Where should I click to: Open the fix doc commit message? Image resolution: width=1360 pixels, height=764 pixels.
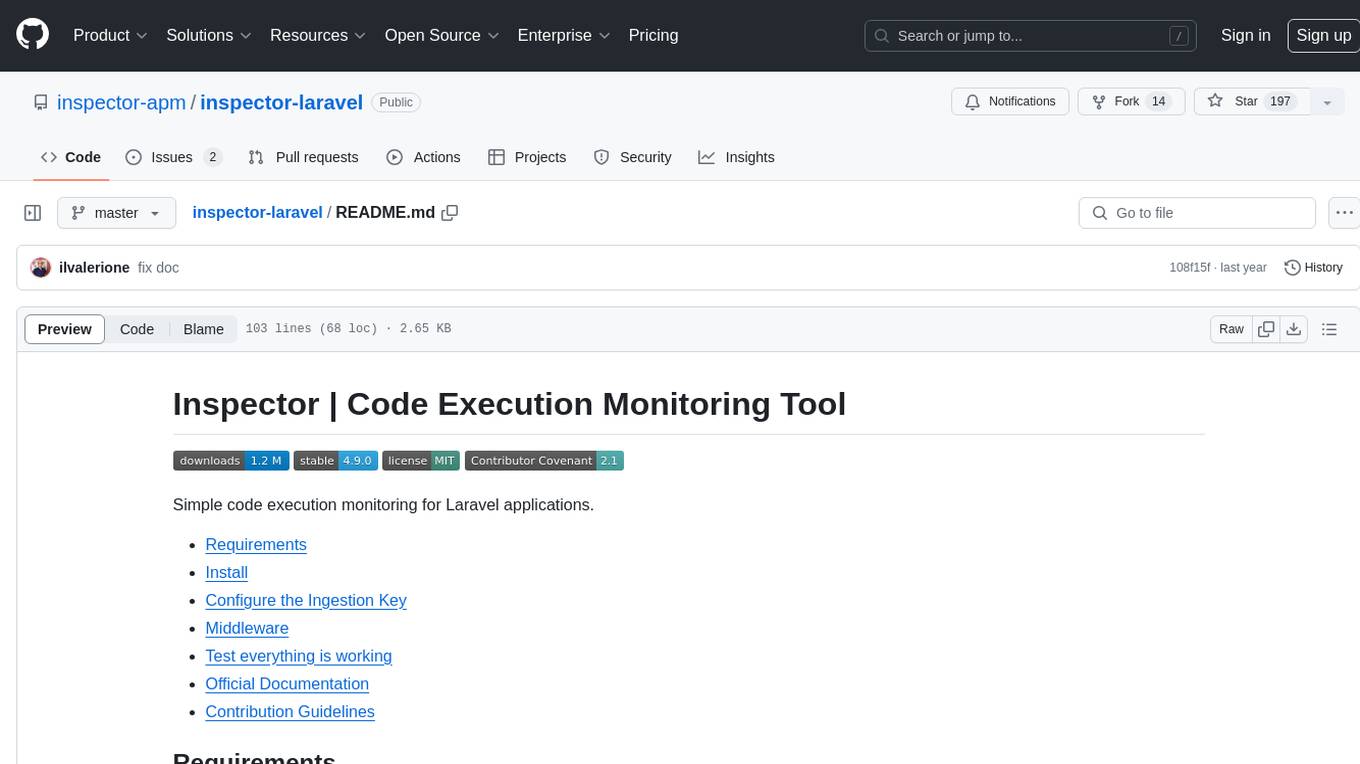point(158,268)
